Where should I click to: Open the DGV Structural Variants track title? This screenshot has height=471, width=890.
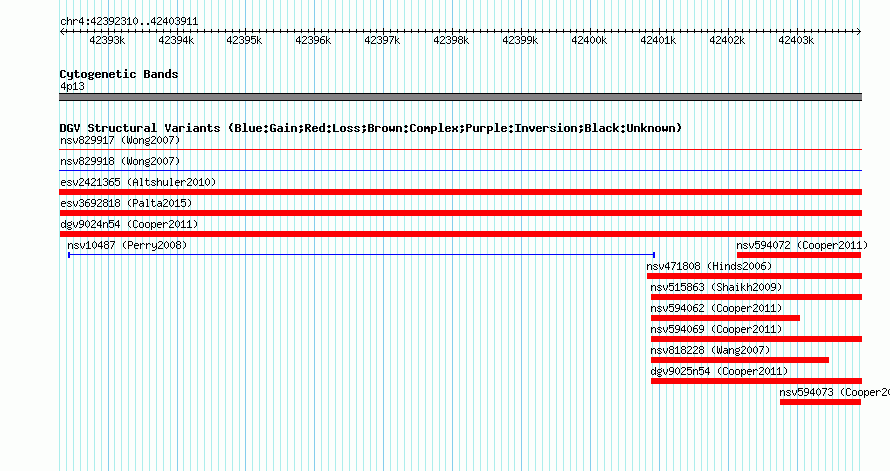[x=371, y=128]
